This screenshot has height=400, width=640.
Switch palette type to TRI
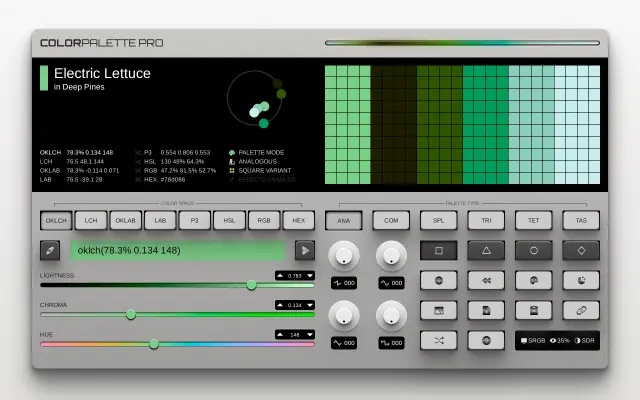pyautogui.click(x=486, y=220)
